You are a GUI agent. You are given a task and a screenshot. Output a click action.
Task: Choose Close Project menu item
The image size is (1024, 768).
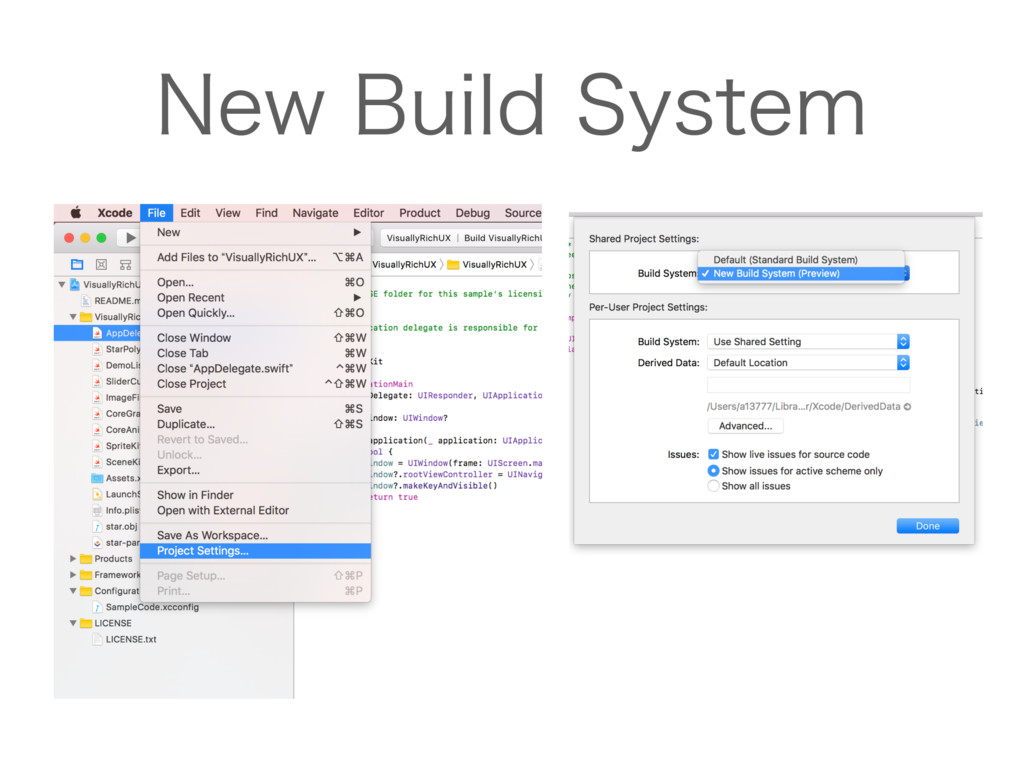[255, 384]
